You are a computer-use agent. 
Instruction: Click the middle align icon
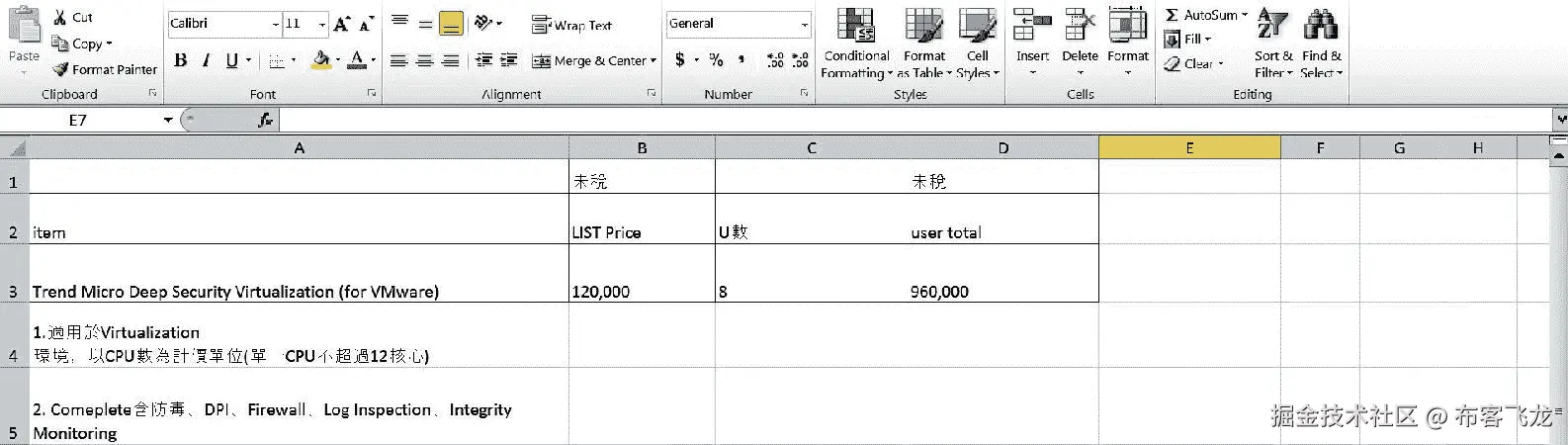point(425,23)
